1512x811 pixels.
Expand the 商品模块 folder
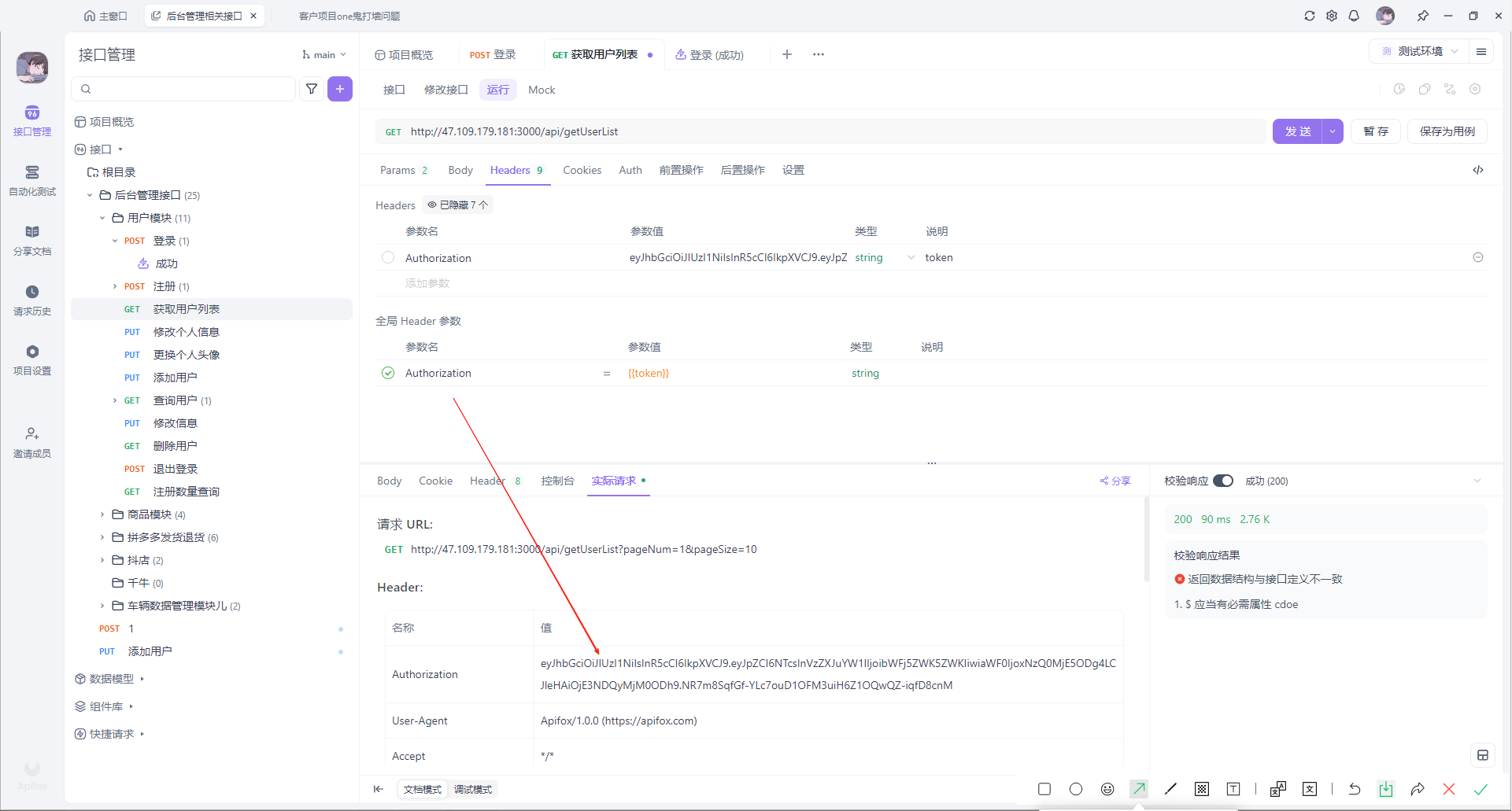pyautogui.click(x=102, y=514)
